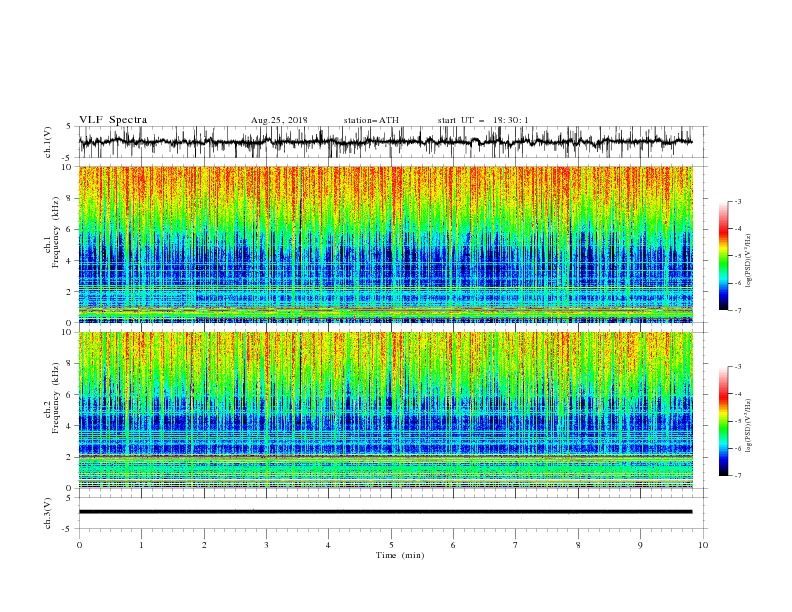Click the "-3" label on ch.1 colorbar
This screenshot has height=612, width=792.
click(738, 201)
